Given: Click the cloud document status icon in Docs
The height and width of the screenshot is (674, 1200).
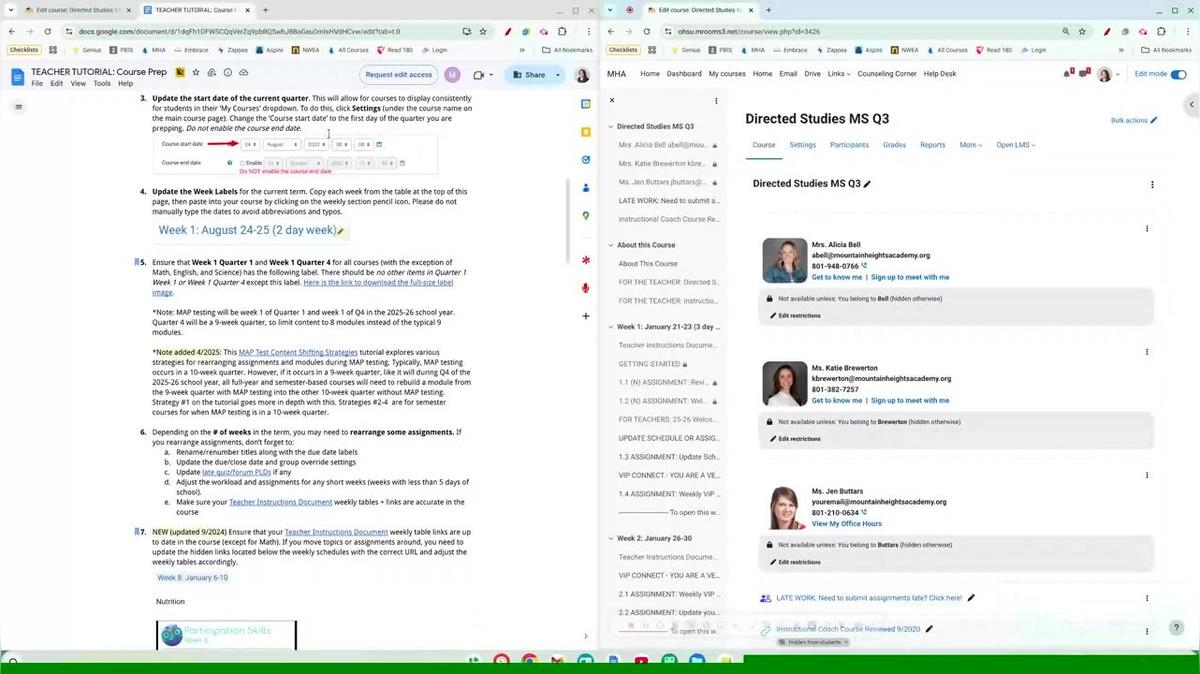Looking at the screenshot, I should pos(244,73).
